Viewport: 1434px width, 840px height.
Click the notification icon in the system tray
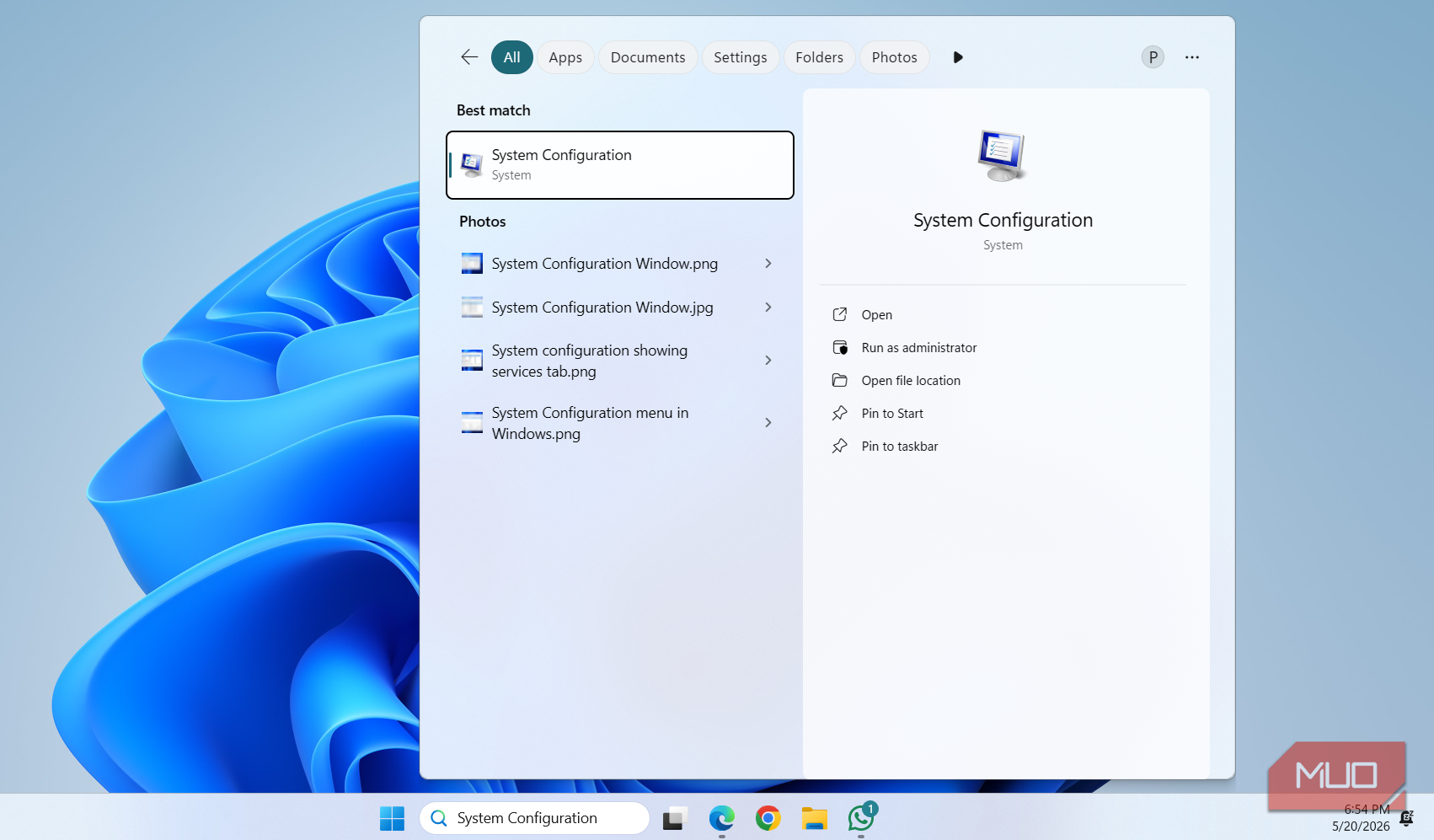(1406, 818)
